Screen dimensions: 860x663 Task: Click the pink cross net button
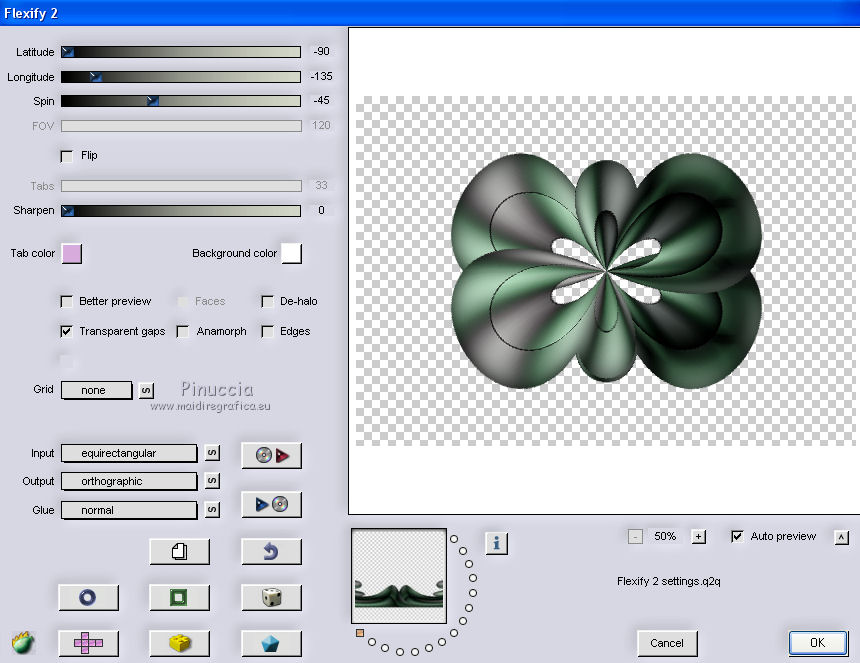pos(88,643)
